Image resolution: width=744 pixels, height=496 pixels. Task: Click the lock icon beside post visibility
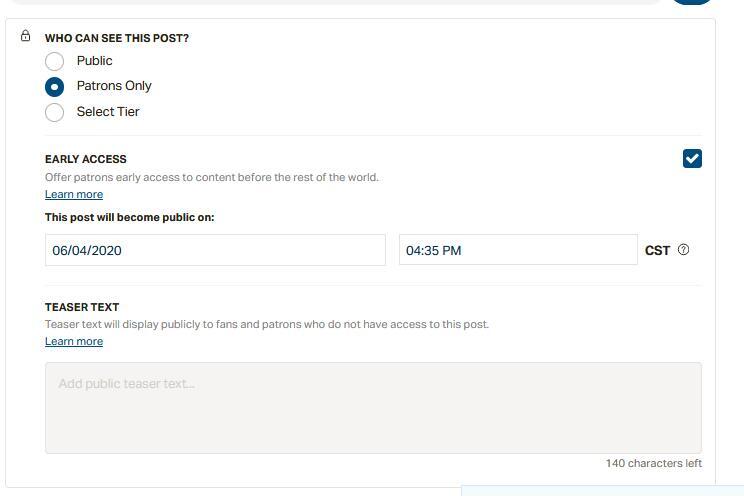[26, 37]
